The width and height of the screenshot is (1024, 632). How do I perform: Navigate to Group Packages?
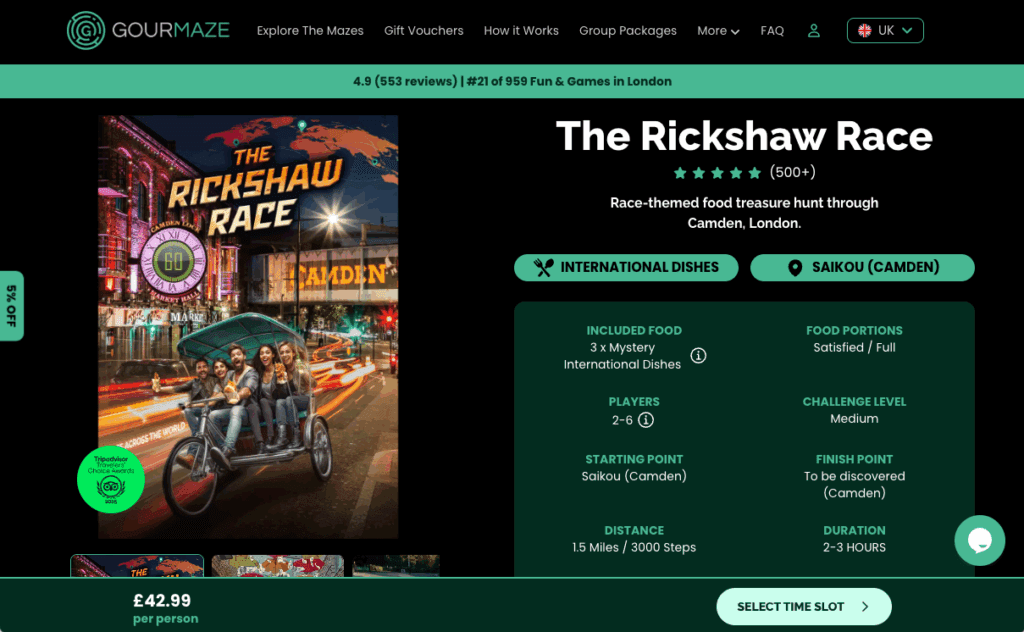[628, 31]
